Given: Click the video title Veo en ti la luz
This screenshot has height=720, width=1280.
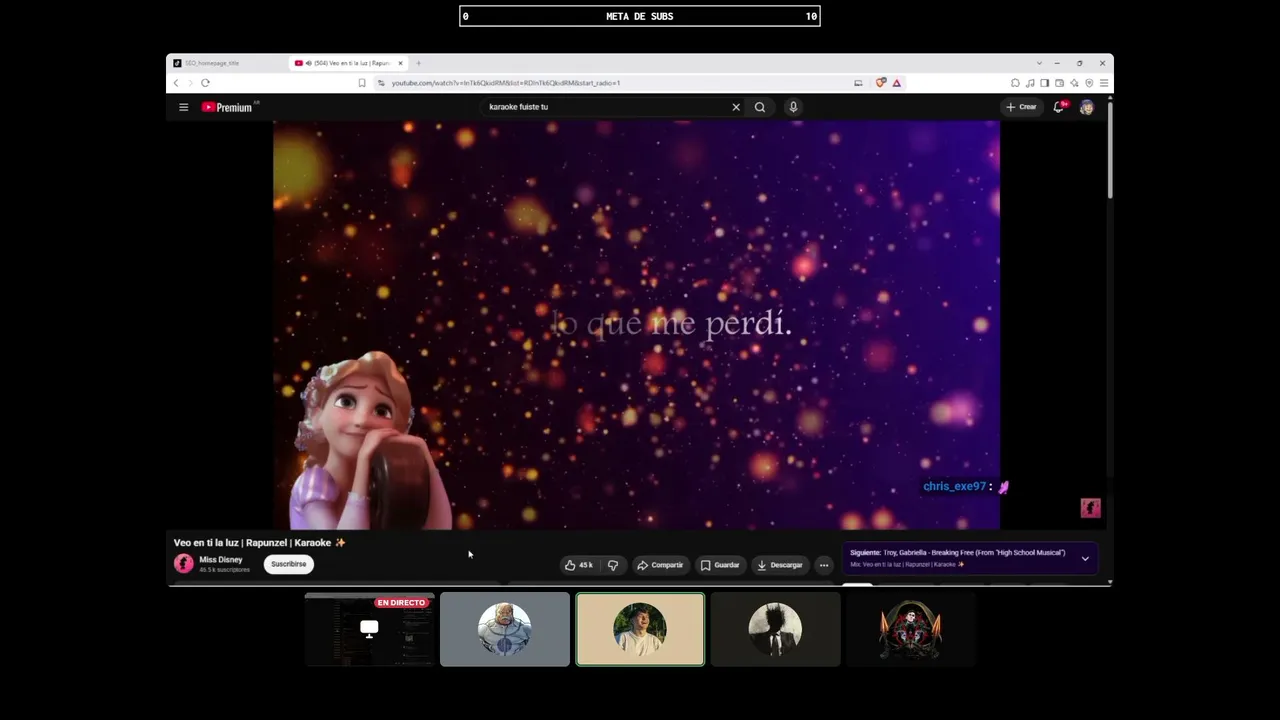Looking at the screenshot, I should (x=259, y=543).
